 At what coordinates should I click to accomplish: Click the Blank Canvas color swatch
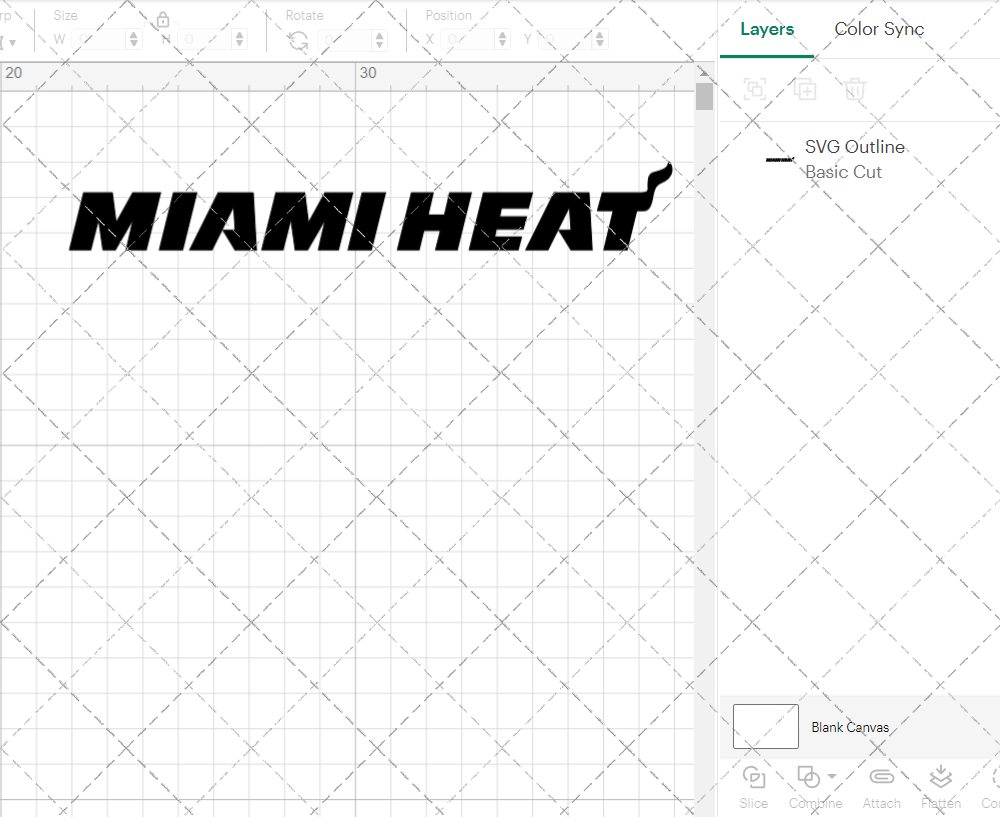point(765,726)
